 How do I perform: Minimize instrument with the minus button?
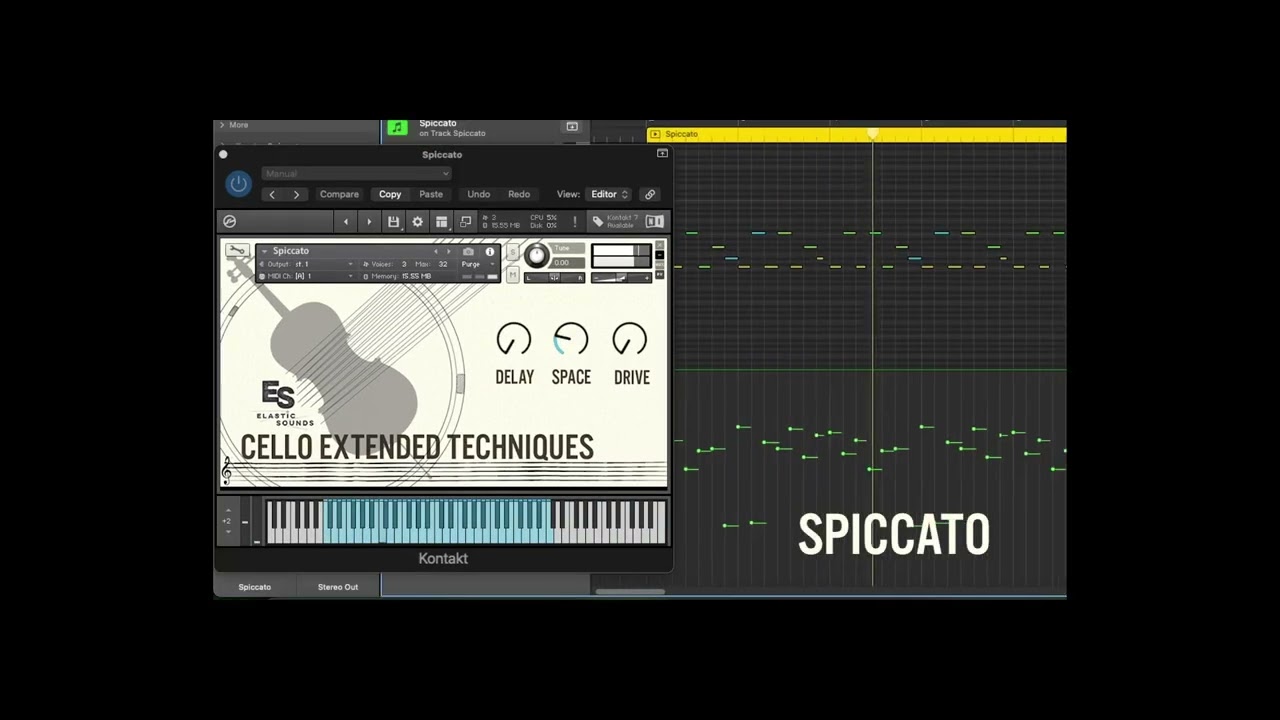(659, 256)
